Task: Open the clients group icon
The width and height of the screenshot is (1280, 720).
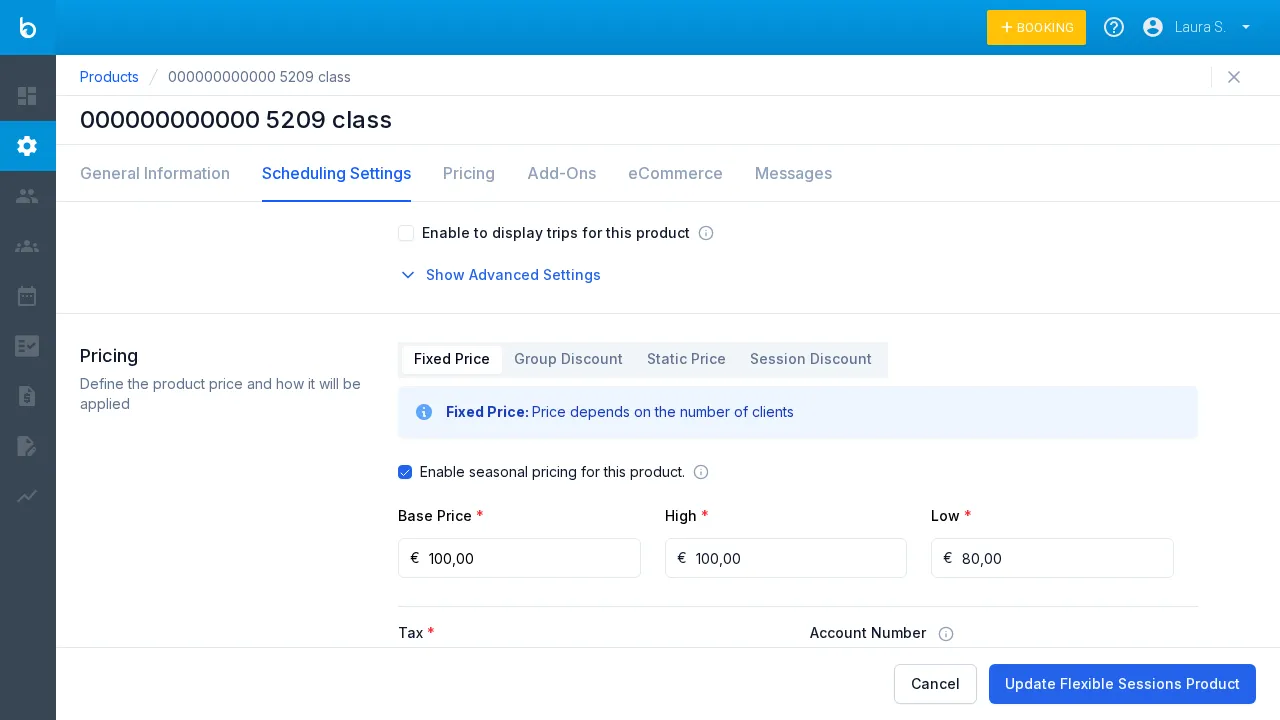Action: pyautogui.click(x=27, y=246)
